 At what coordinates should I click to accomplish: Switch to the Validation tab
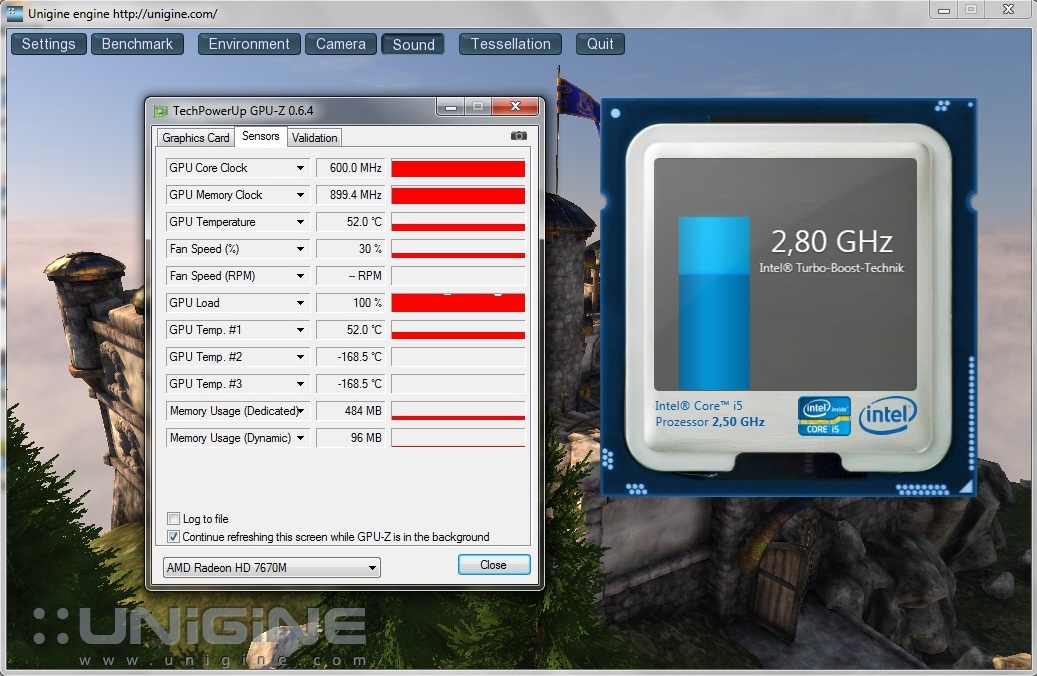coord(314,138)
